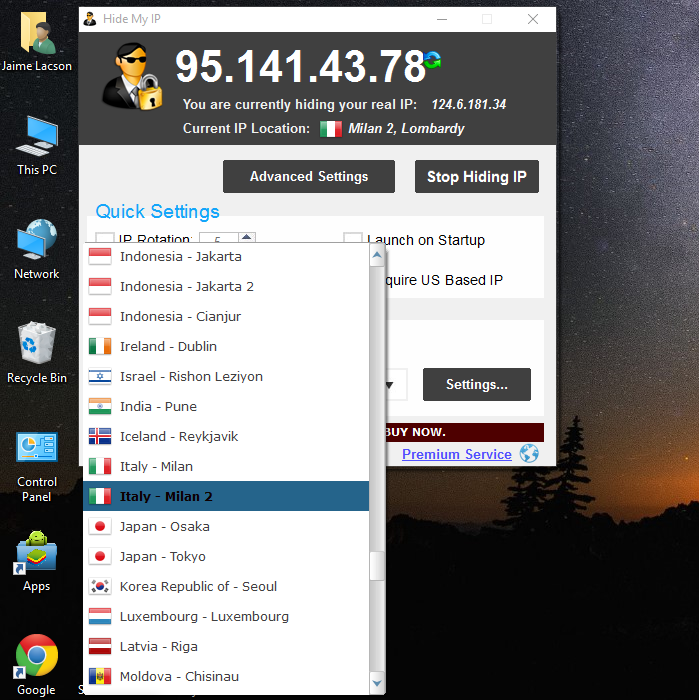Image resolution: width=699 pixels, height=700 pixels.
Task: Minimize the Hide My IP window
Action: (442, 19)
